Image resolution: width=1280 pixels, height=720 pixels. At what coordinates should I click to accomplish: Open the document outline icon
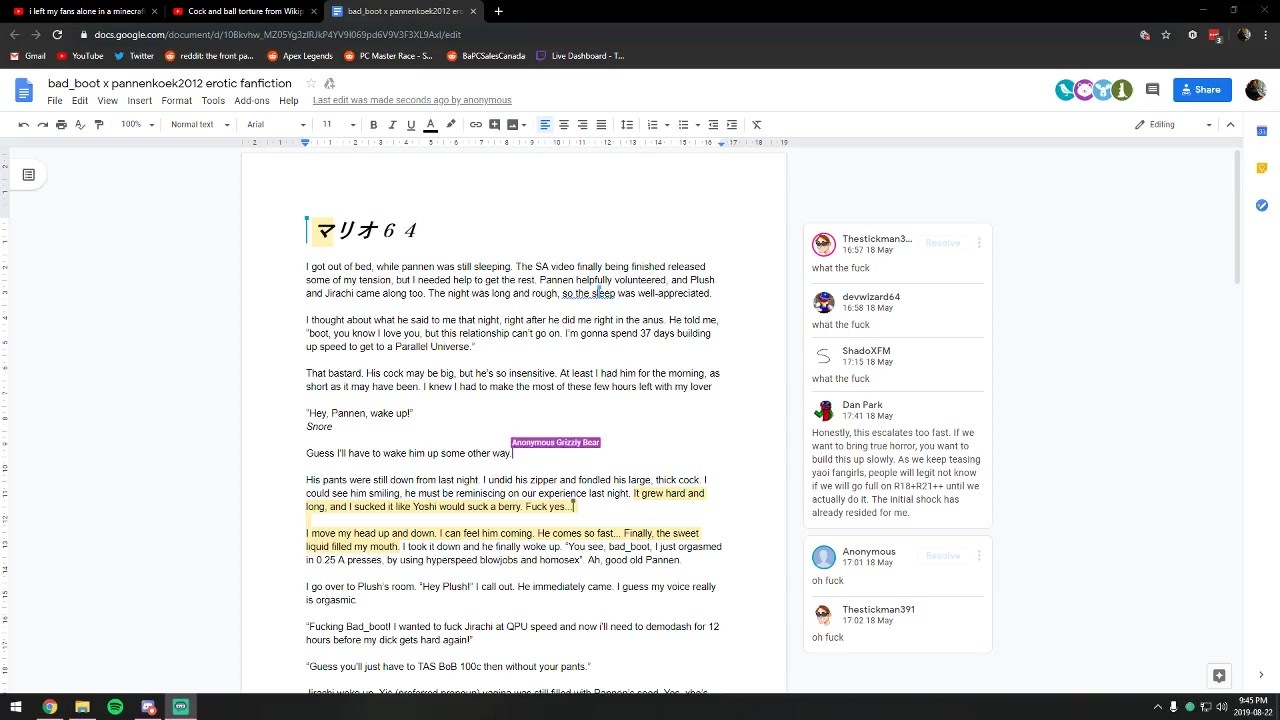coord(29,175)
